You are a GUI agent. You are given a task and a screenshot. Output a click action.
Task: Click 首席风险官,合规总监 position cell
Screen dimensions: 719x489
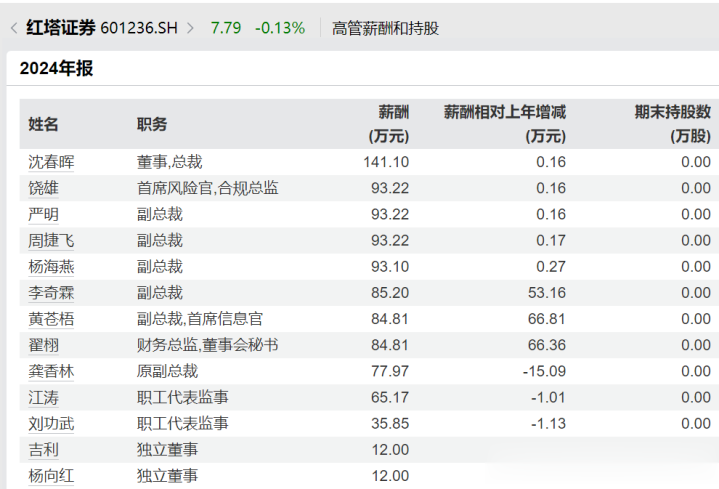tap(207, 188)
